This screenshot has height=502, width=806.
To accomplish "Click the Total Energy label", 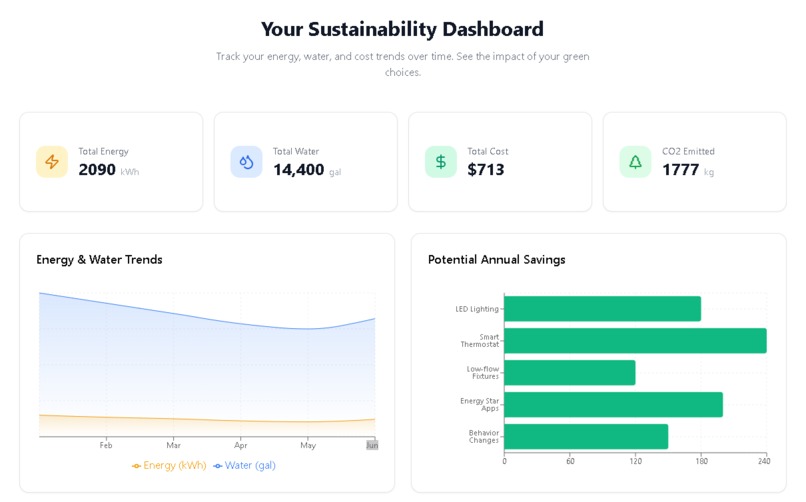I will [103, 151].
